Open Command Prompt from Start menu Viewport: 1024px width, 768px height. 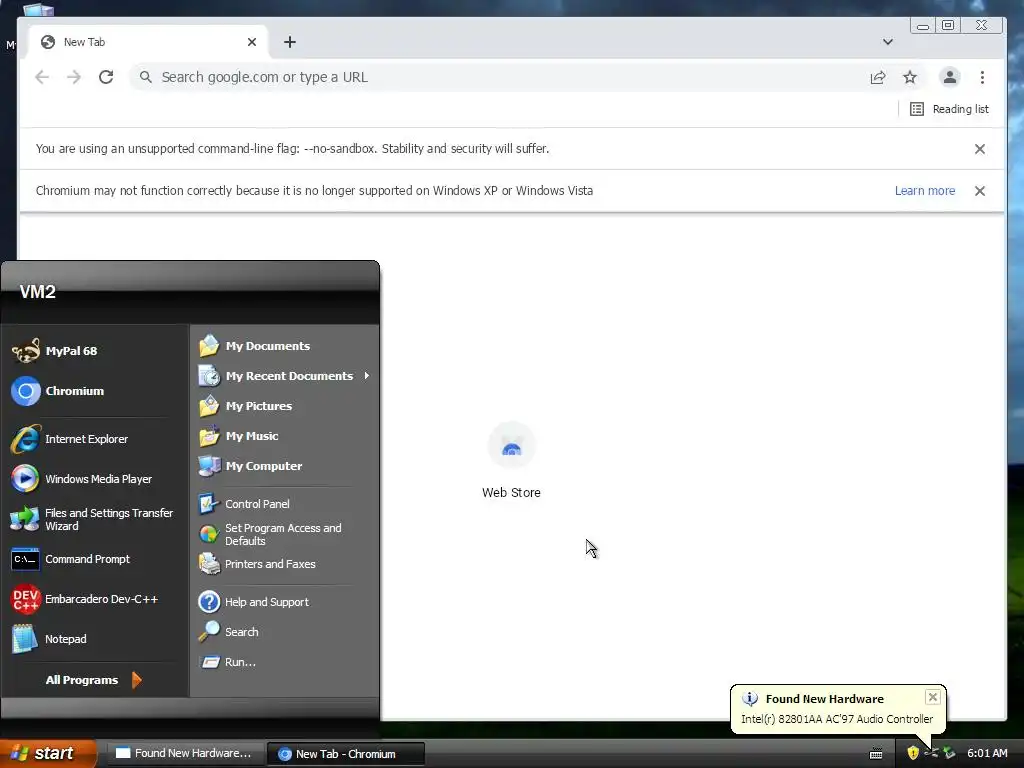95,559
